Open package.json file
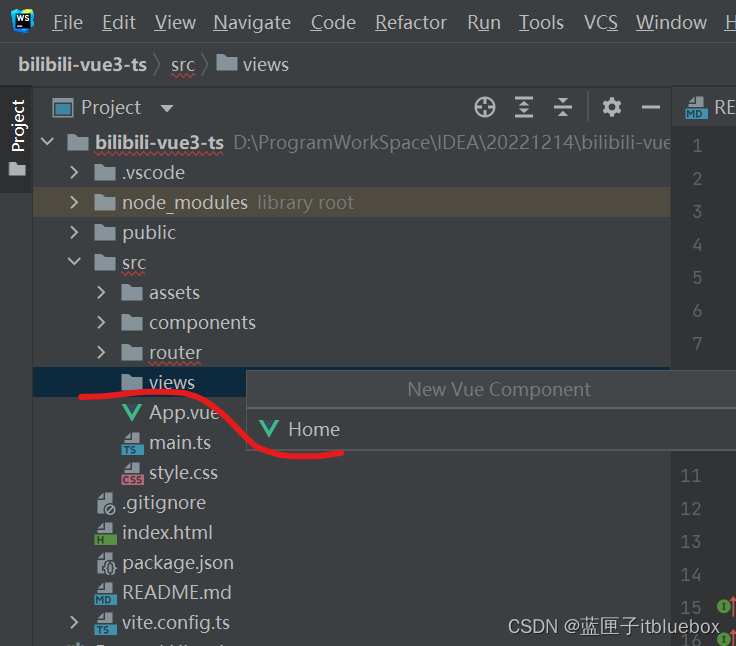Image resolution: width=736 pixels, height=646 pixels. pos(177,563)
